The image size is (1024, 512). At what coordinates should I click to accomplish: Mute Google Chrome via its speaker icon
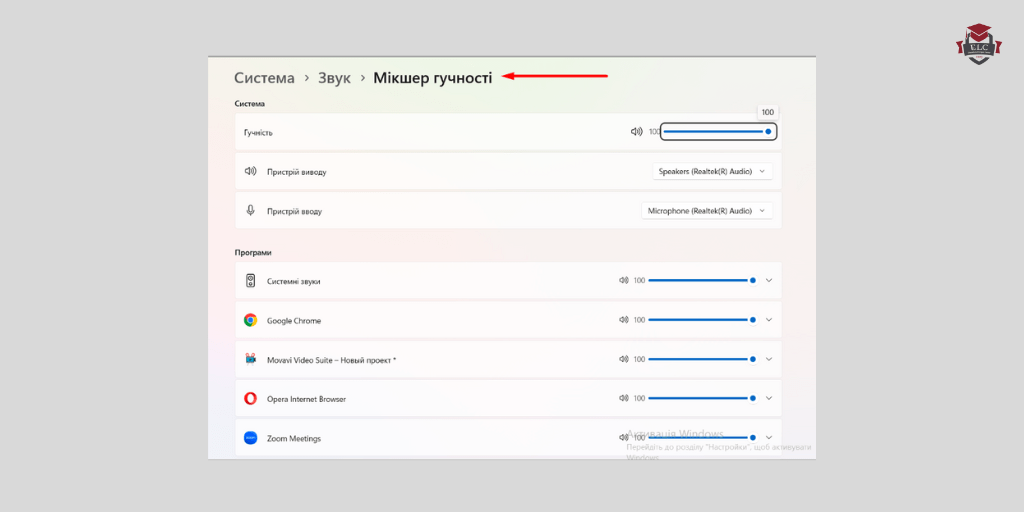coord(624,319)
